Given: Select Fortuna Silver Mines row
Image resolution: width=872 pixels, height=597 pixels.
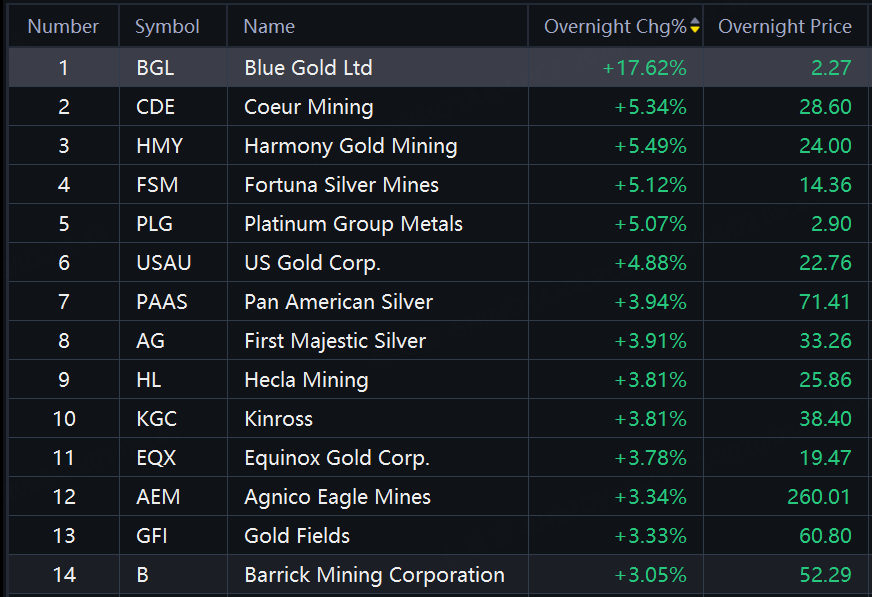Looking at the screenshot, I should coord(341,185).
